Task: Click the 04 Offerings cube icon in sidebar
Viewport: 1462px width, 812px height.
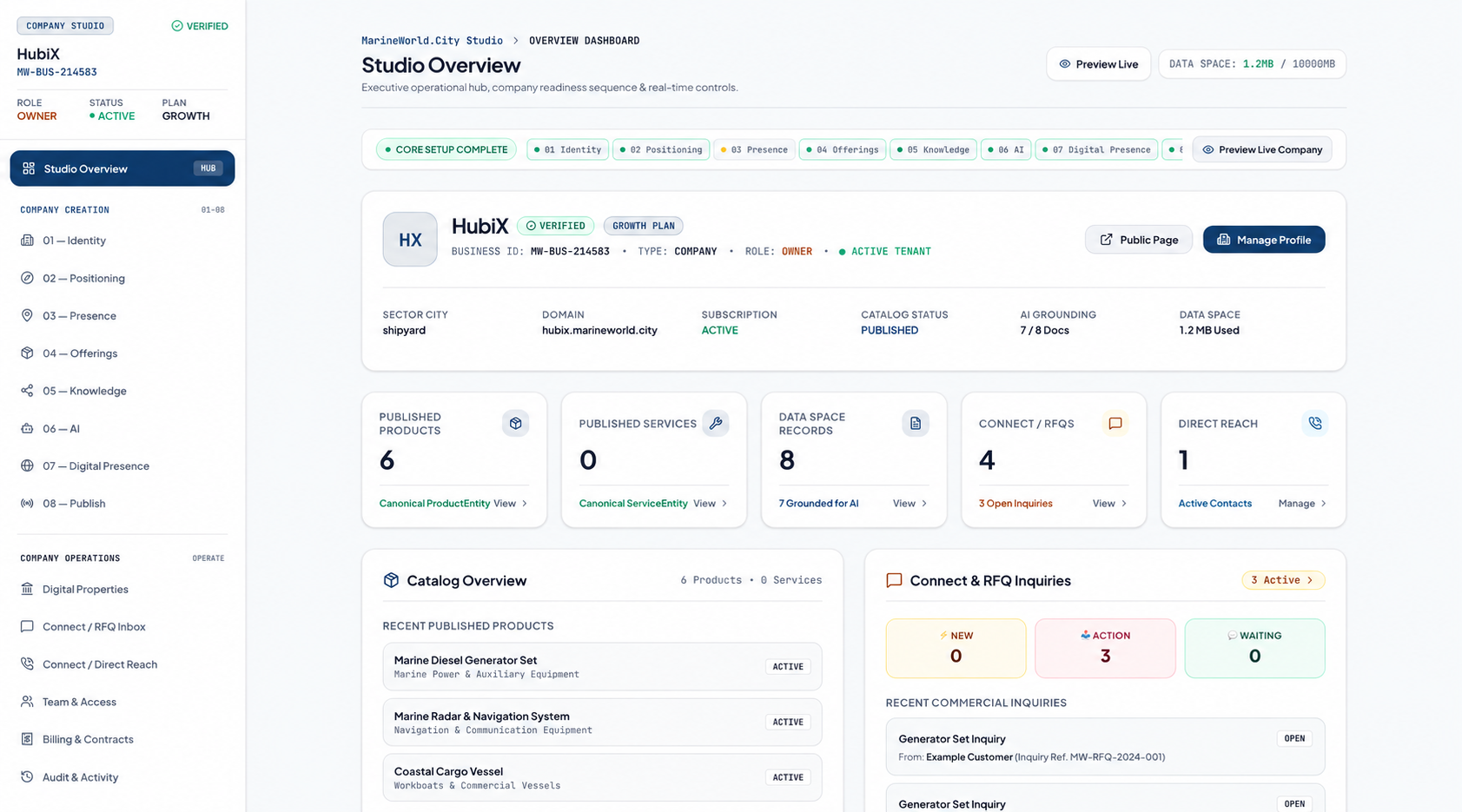Action: (27, 353)
